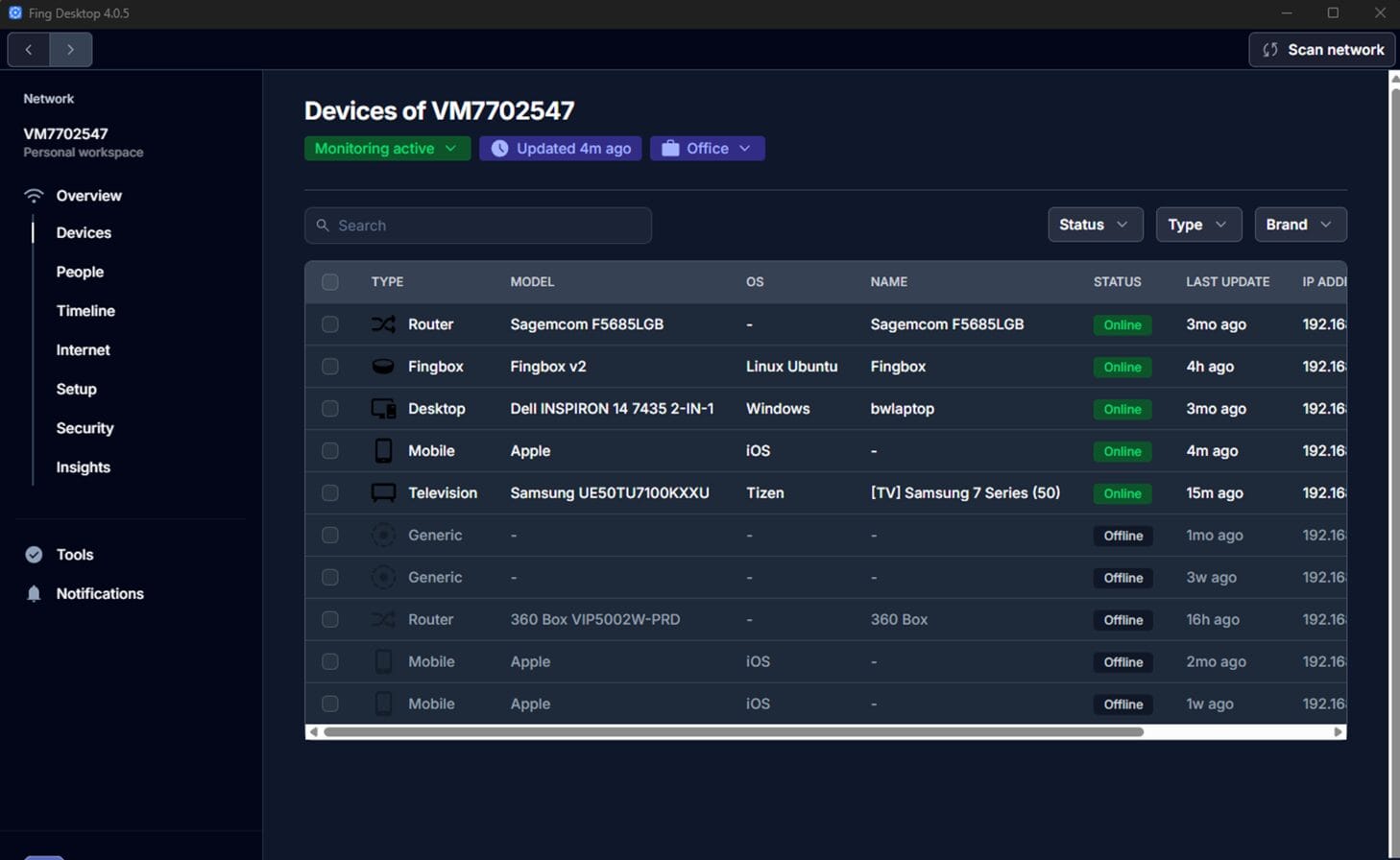
Task: Open the Brand filter dropdown
Action: [1300, 225]
